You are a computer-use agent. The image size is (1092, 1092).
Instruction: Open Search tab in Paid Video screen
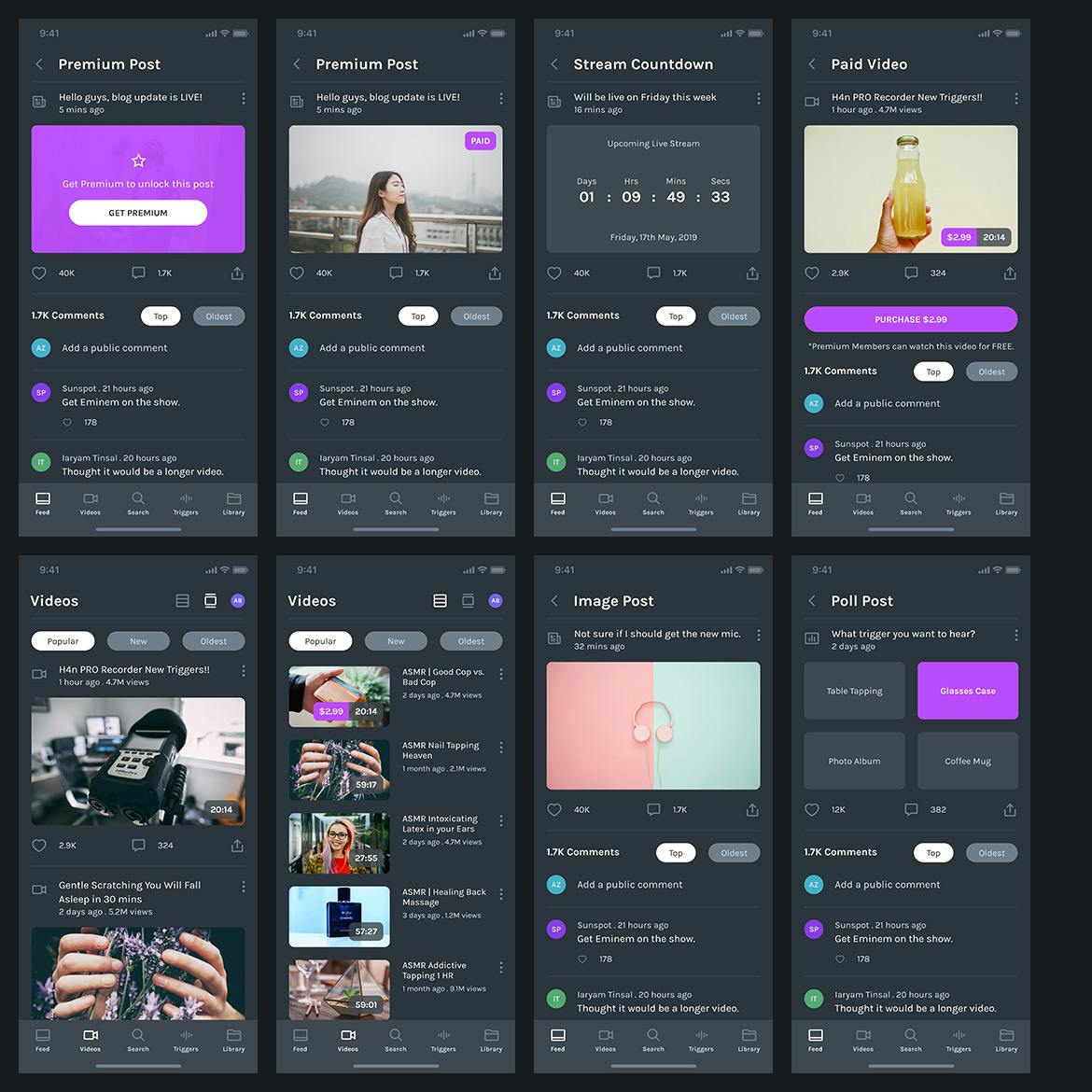click(910, 503)
